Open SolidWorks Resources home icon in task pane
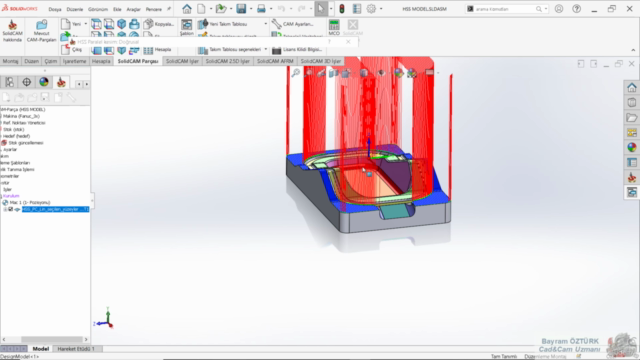This screenshot has width=640, height=360. click(x=631, y=87)
